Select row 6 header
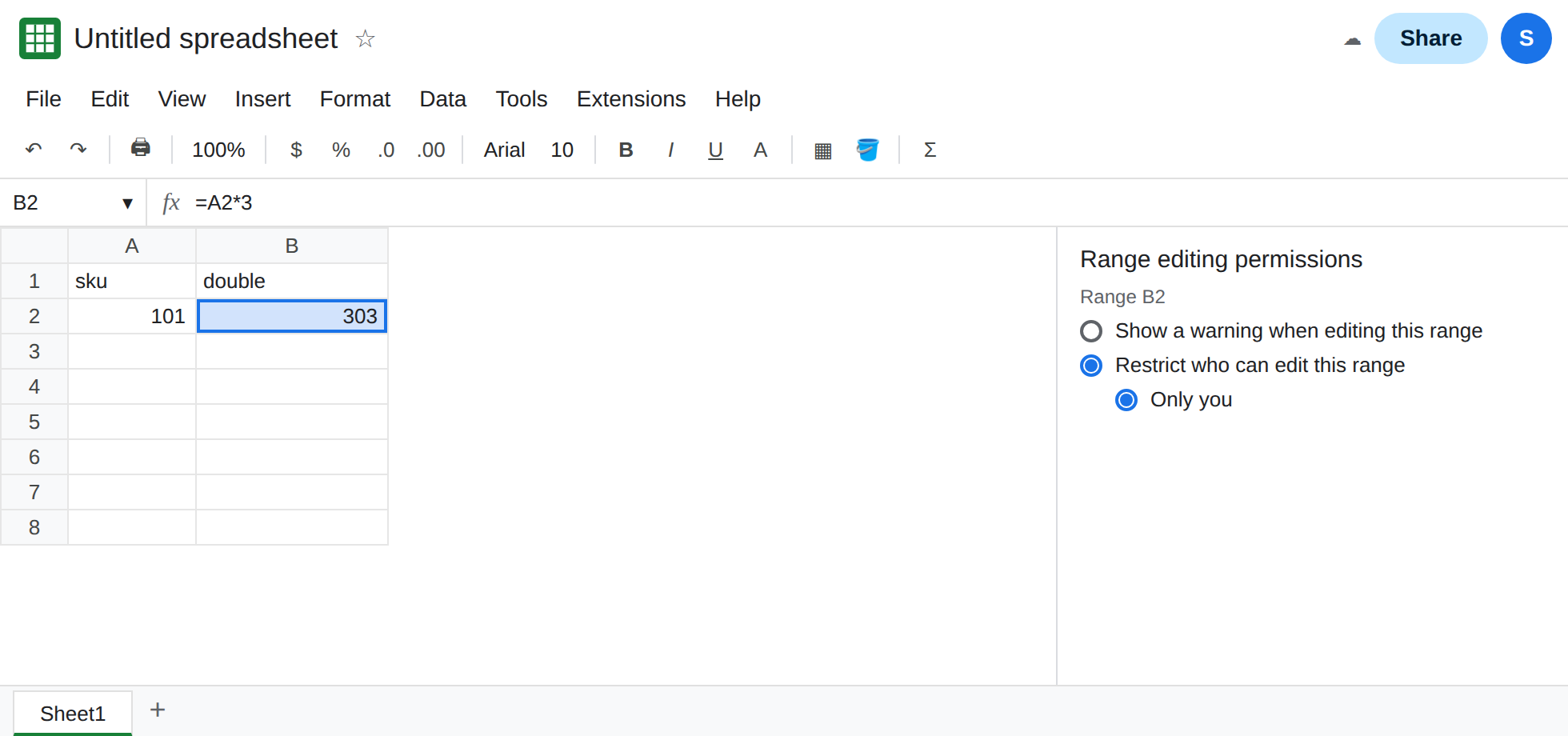The image size is (1568, 736). click(x=34, y=457)
